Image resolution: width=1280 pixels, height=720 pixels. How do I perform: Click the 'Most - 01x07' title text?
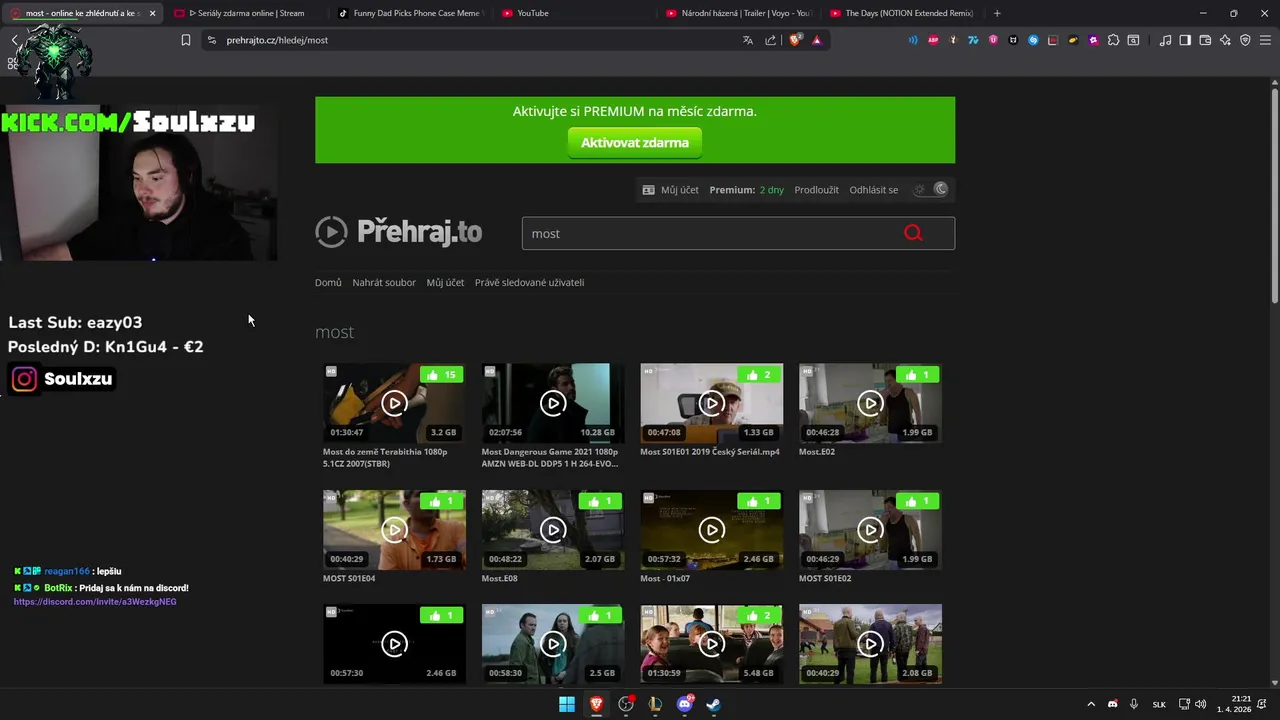point(665,579)
